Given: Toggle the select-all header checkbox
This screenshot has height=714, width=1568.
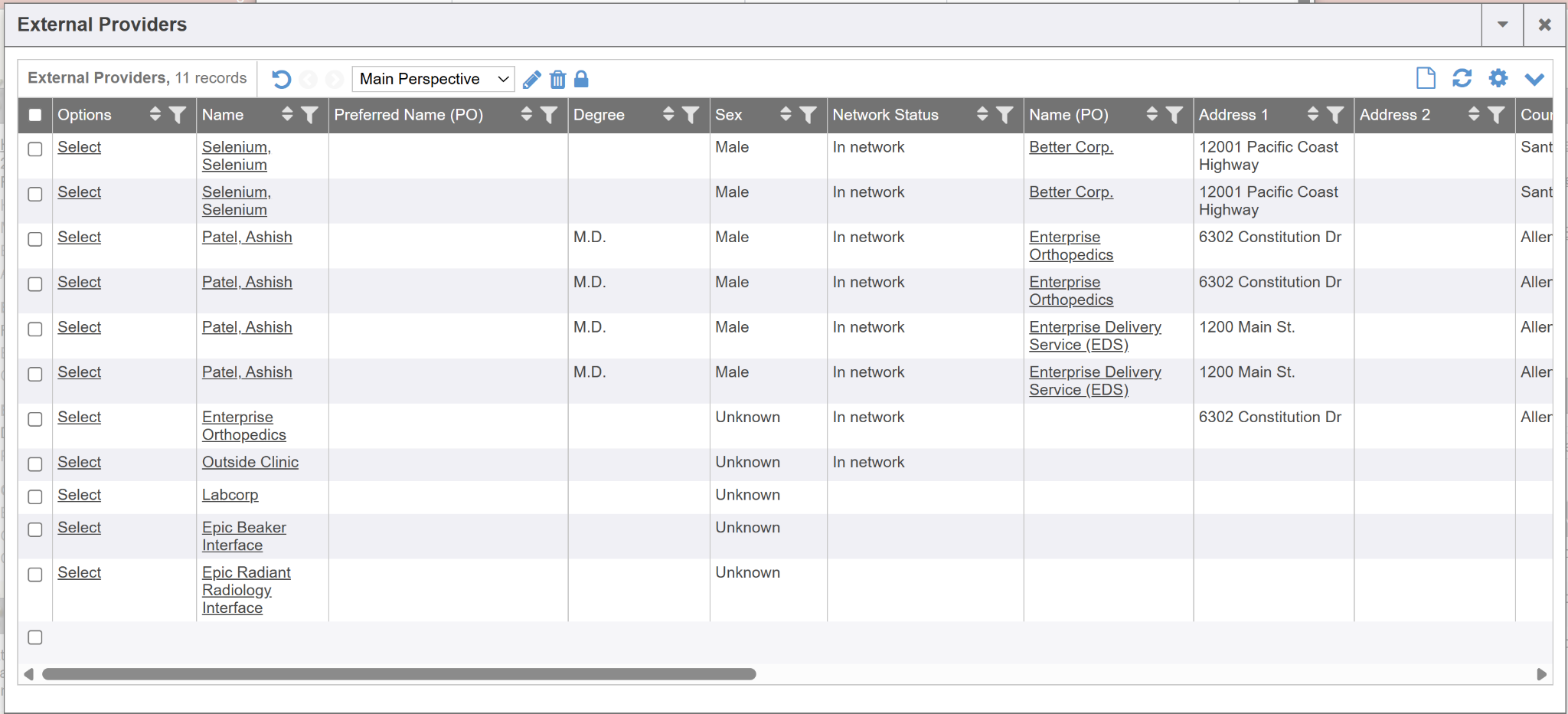Looking at the screenshot, I should pos(35,115).
